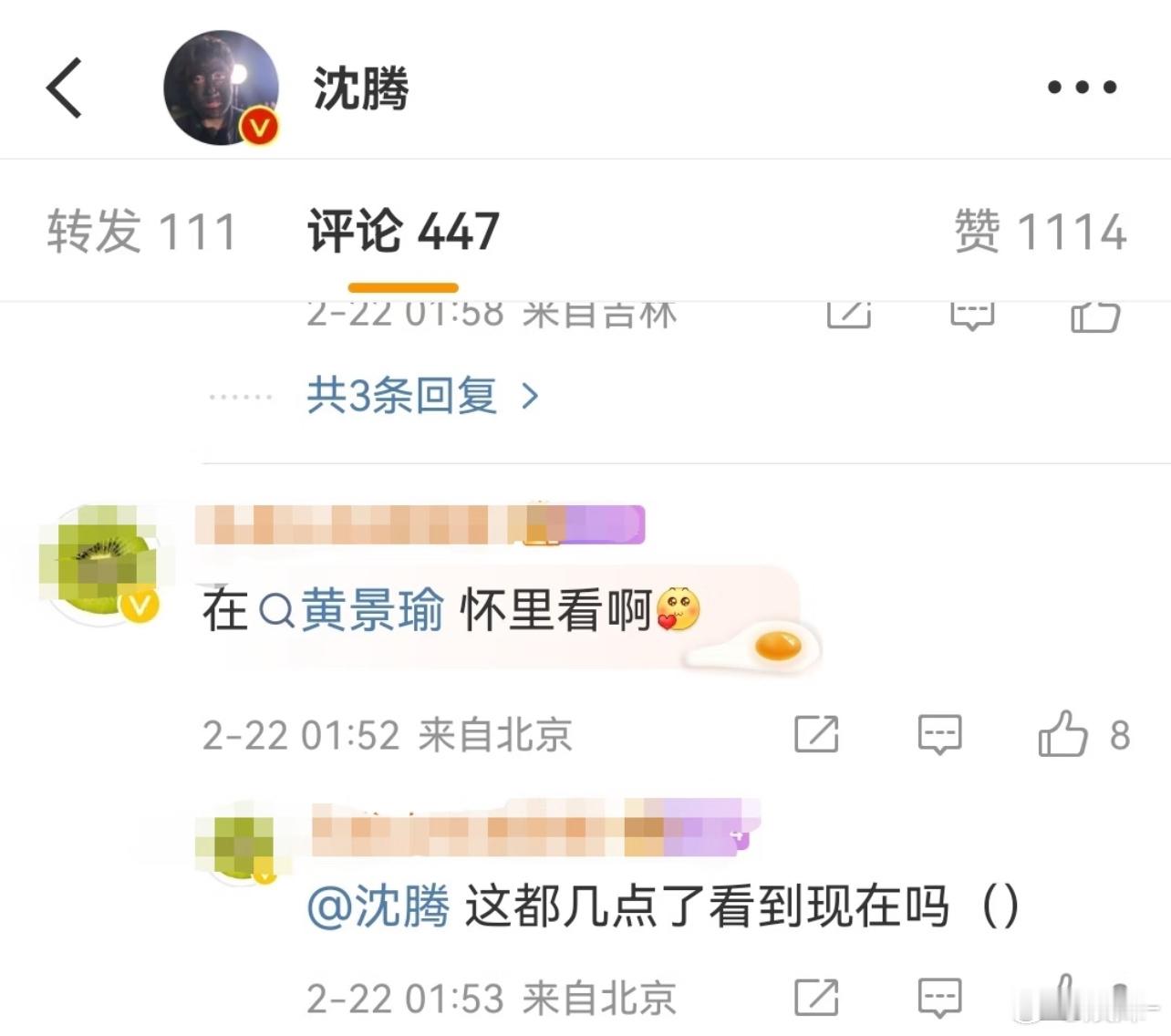
Task: Switch to the 转发 111 tab
Action: pos(142,231)
